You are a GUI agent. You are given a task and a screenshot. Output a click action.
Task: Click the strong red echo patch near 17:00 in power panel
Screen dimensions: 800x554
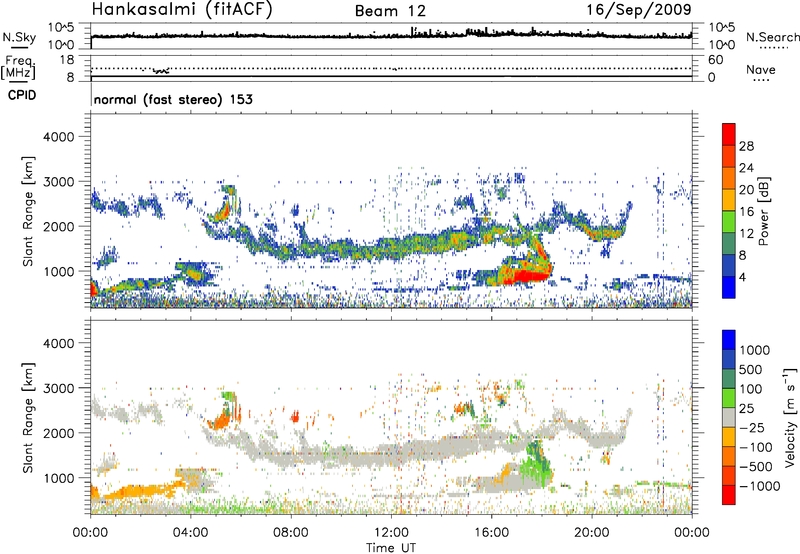coord(526,275)
